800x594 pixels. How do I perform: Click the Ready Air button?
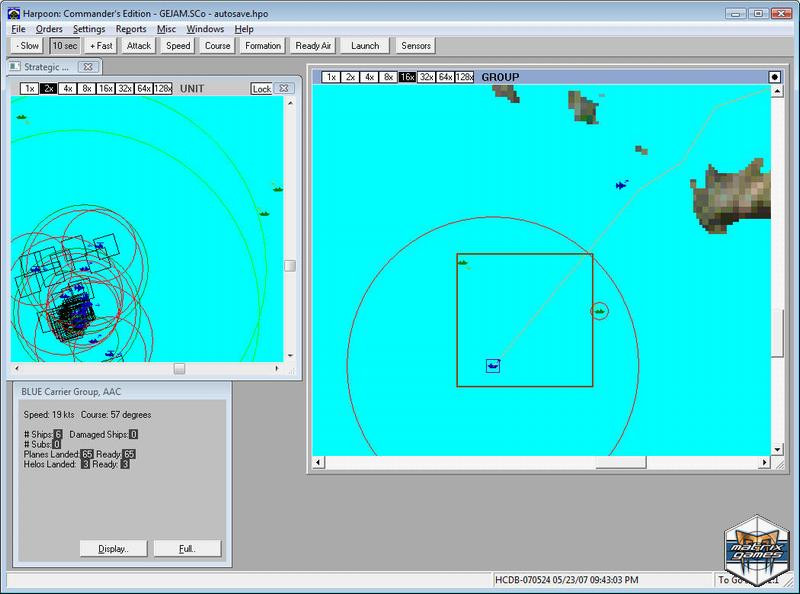[313, 46]
